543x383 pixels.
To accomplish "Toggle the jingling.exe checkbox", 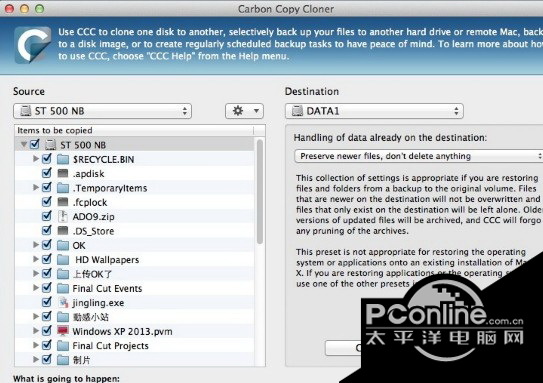I will 46,302.
